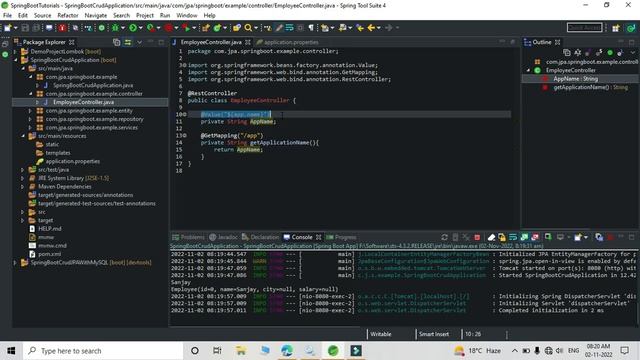Switch to the application.properties editor tab
The height and width of the screenshot is (360, 640).
287,42
